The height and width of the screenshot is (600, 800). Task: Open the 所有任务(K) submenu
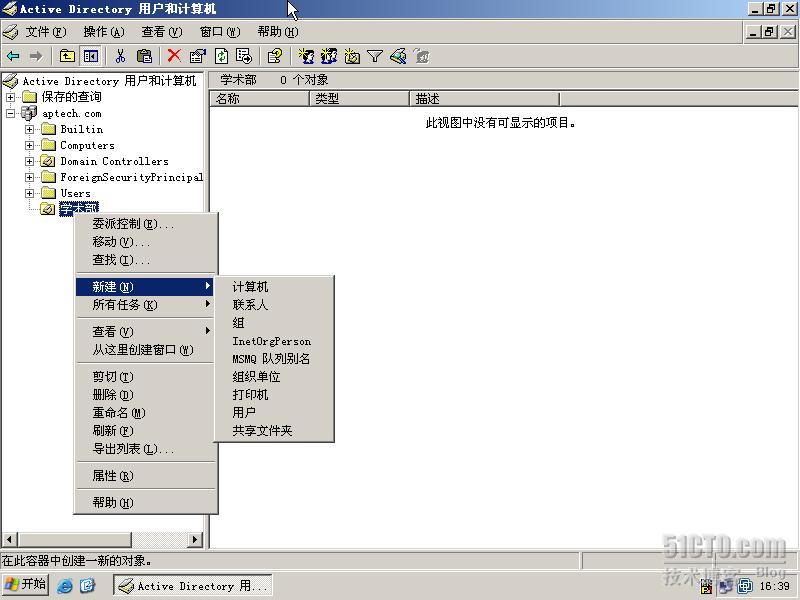(x=145, y=305)
